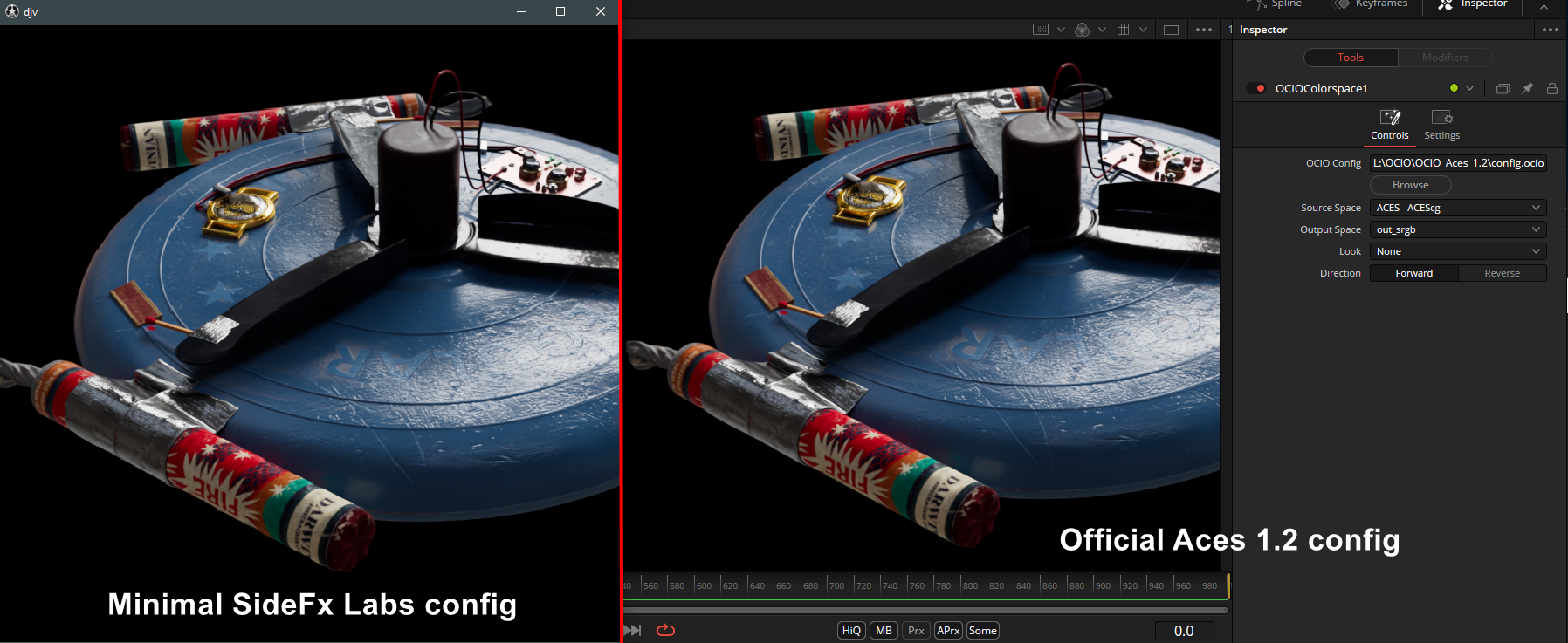Click the OCIO Config path field
Image resolution: width=1568 pixels, height=643 pixels.
(1458, 163)
